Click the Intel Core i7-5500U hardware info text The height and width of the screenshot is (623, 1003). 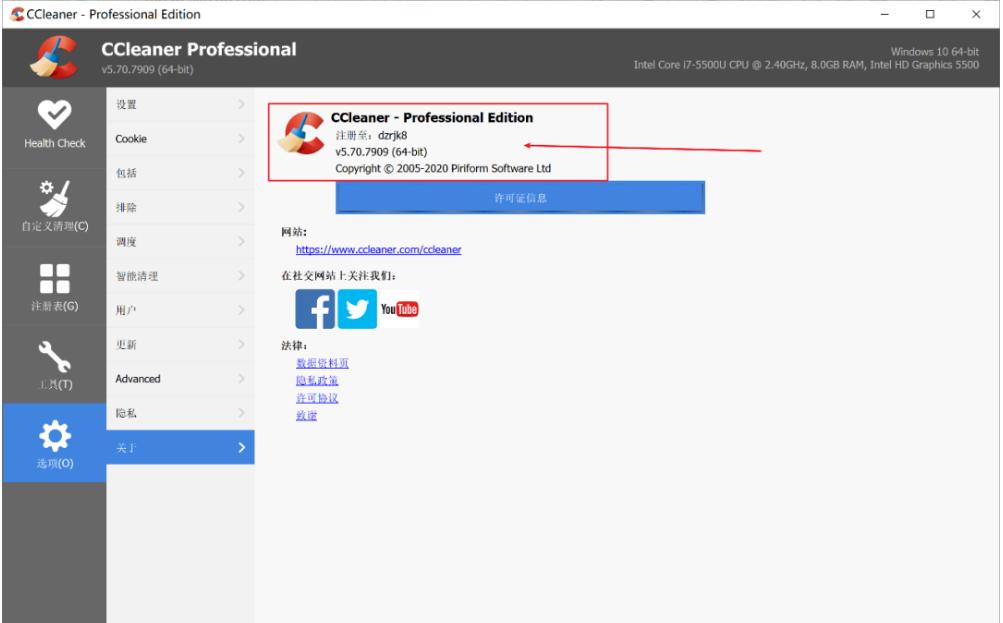[806, 65]
